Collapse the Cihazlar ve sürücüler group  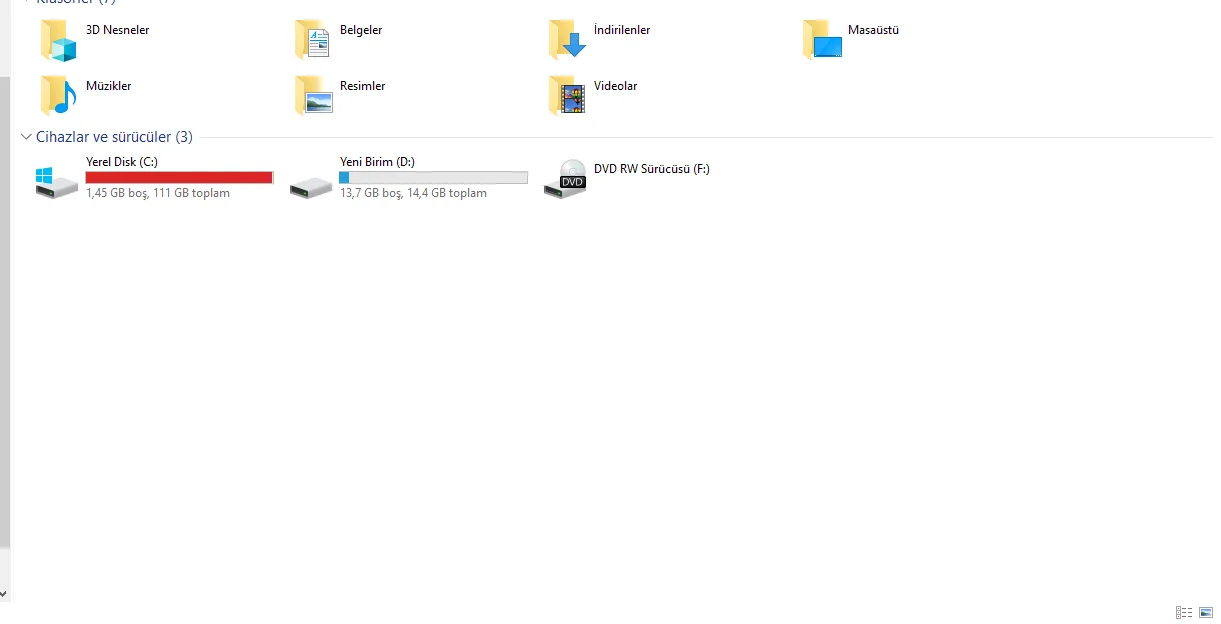pyautogui.click(x=26, y=137)
